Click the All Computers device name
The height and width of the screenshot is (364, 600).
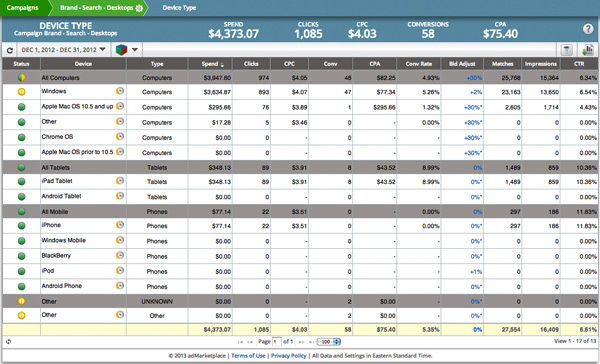click(x=60, y=78)
